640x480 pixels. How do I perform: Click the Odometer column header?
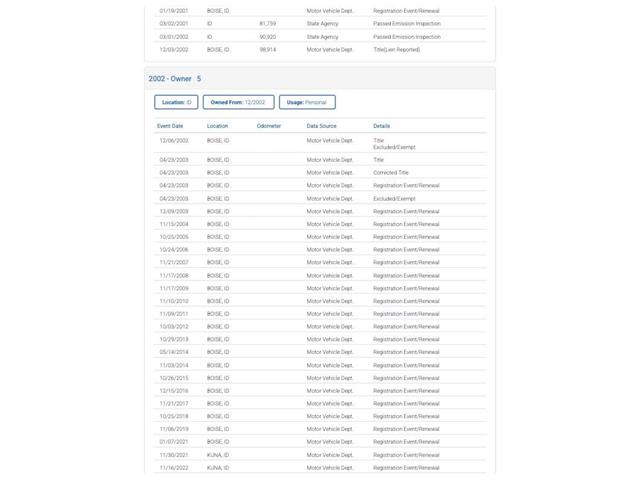[269, 126]
